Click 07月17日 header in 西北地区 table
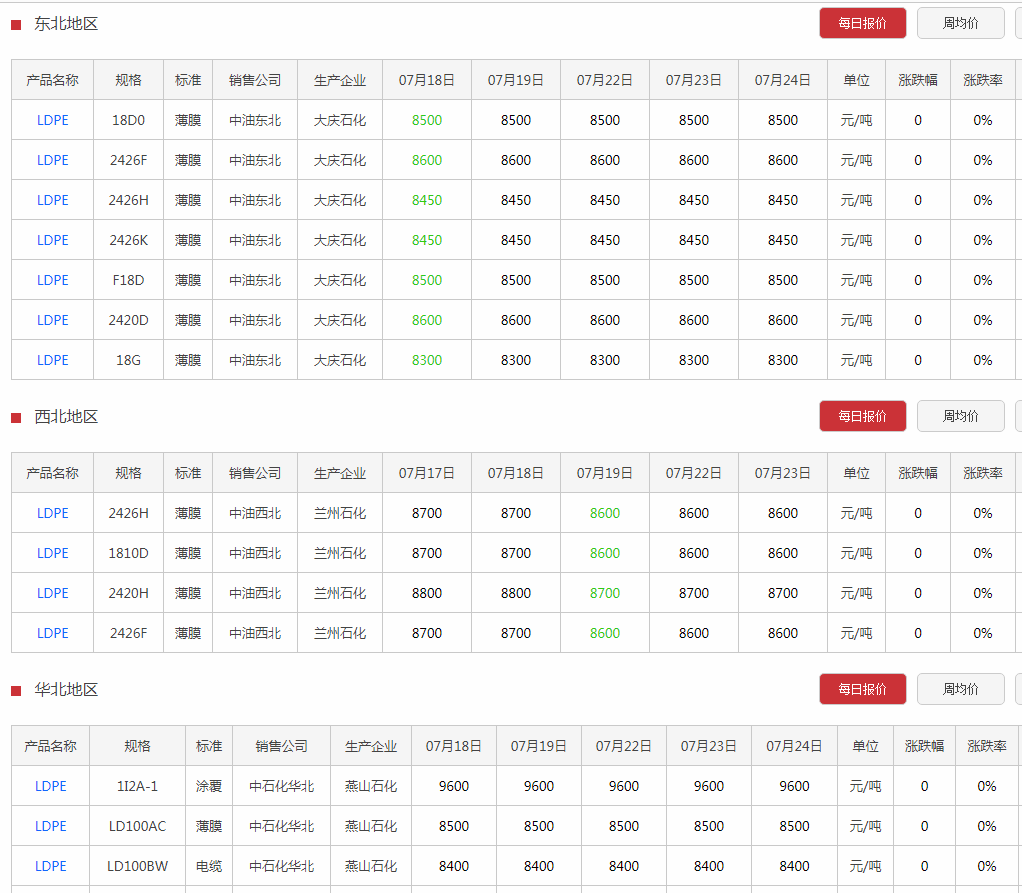The image size is (1022, 893). (x=427, y=473)
